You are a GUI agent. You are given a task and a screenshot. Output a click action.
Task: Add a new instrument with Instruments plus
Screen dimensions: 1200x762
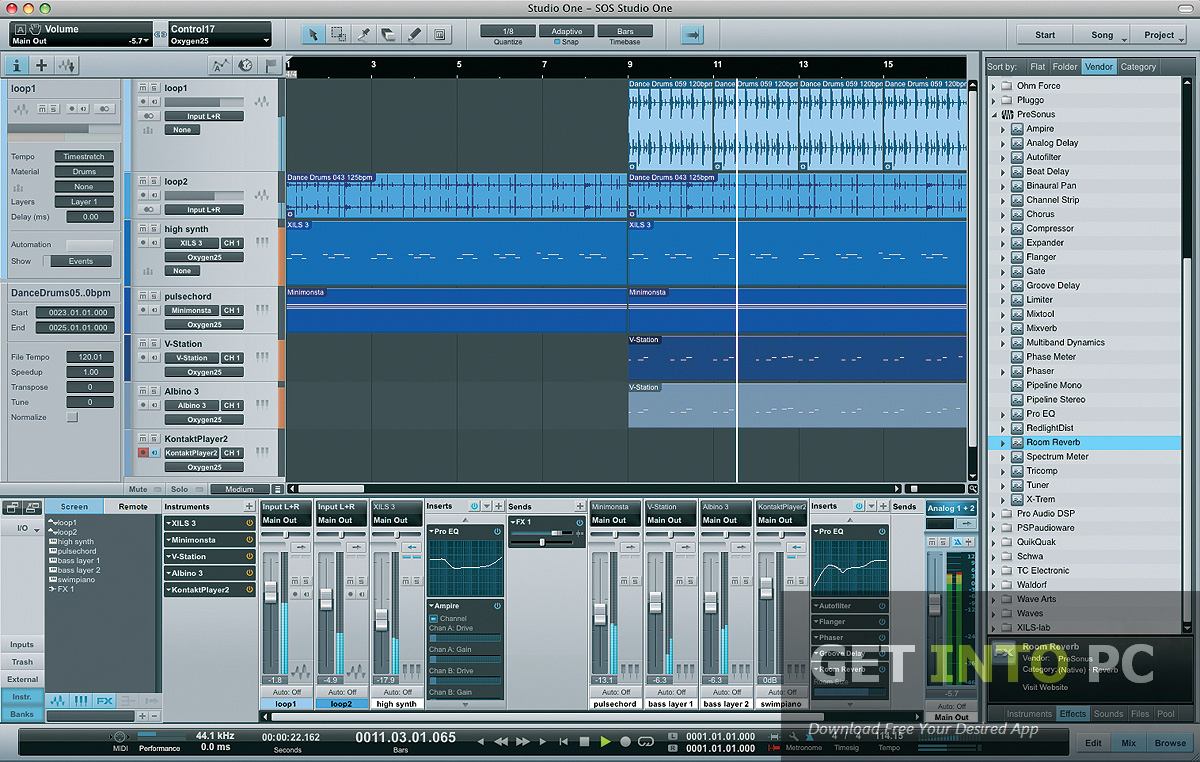coord(249,507)
